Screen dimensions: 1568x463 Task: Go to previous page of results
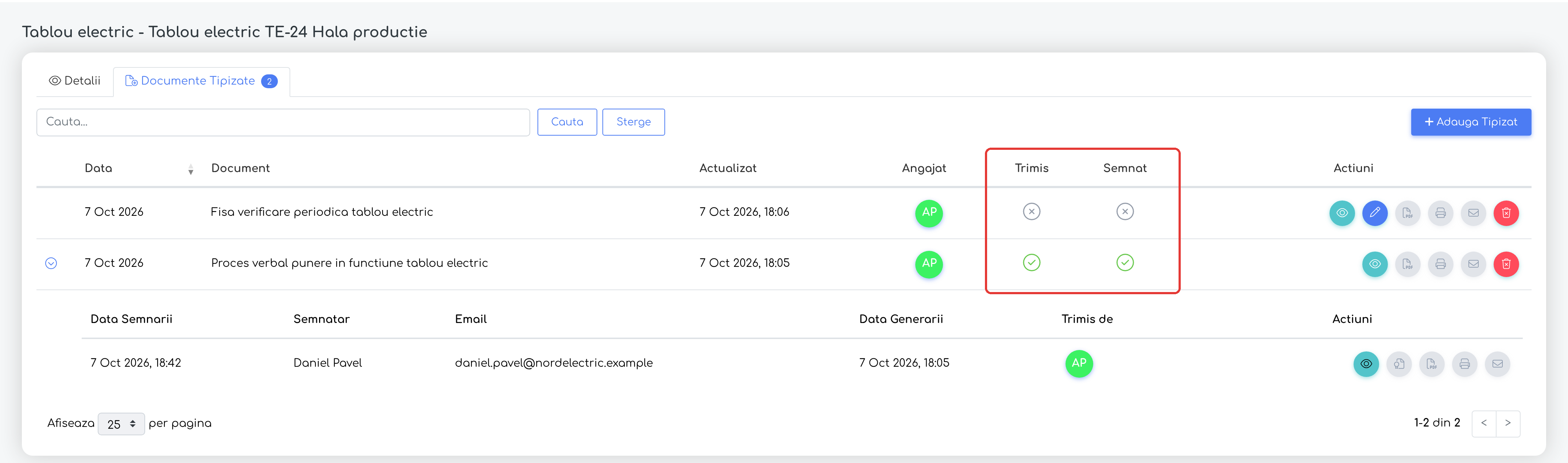tap(1483, 424)
